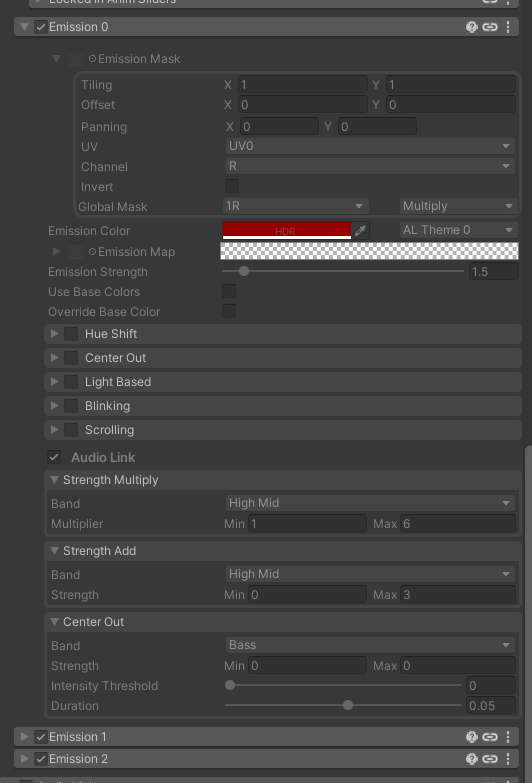Click the Emission Strength value field 1.5
The image size is (532, 783).
(493, 272)
